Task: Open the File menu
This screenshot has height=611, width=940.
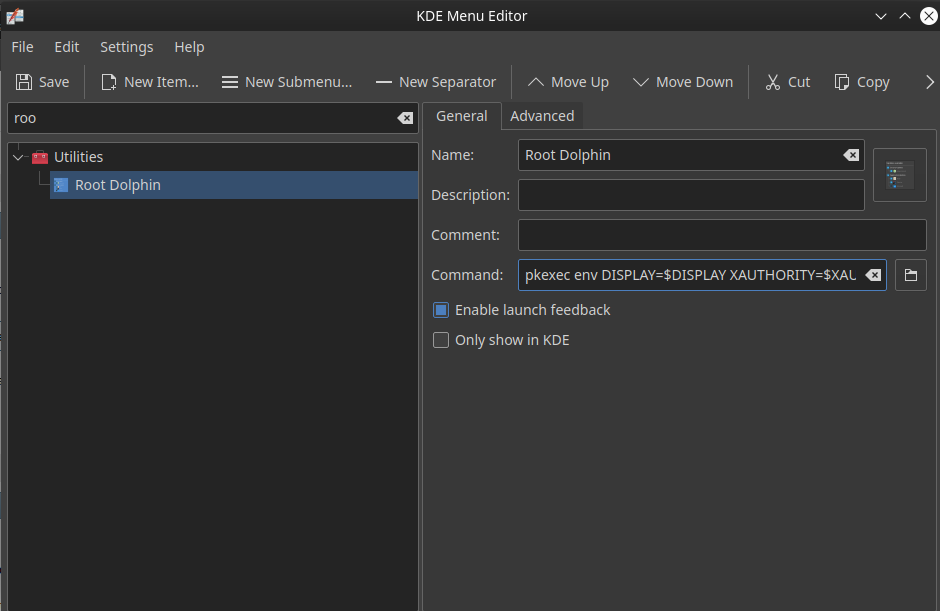Action: [22, 47]
